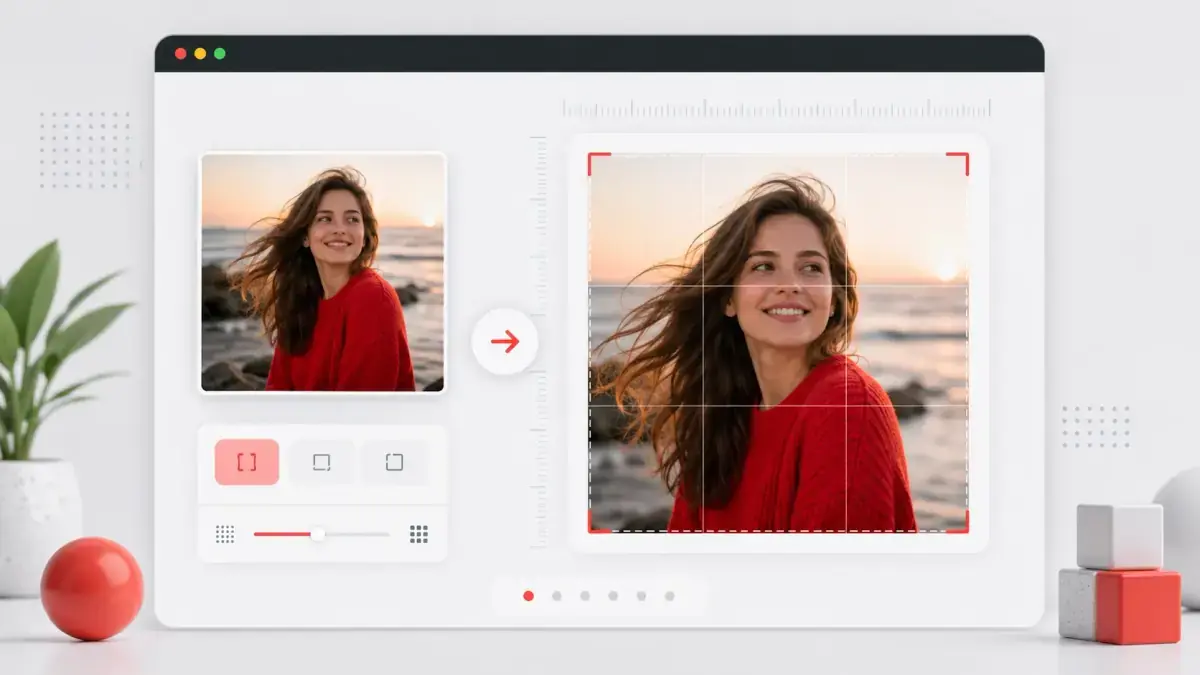Image resolution: width=1200 pixels, height=675 pixels.
Task: Click the vertical ruler left of preview
Action: (539, 342)
